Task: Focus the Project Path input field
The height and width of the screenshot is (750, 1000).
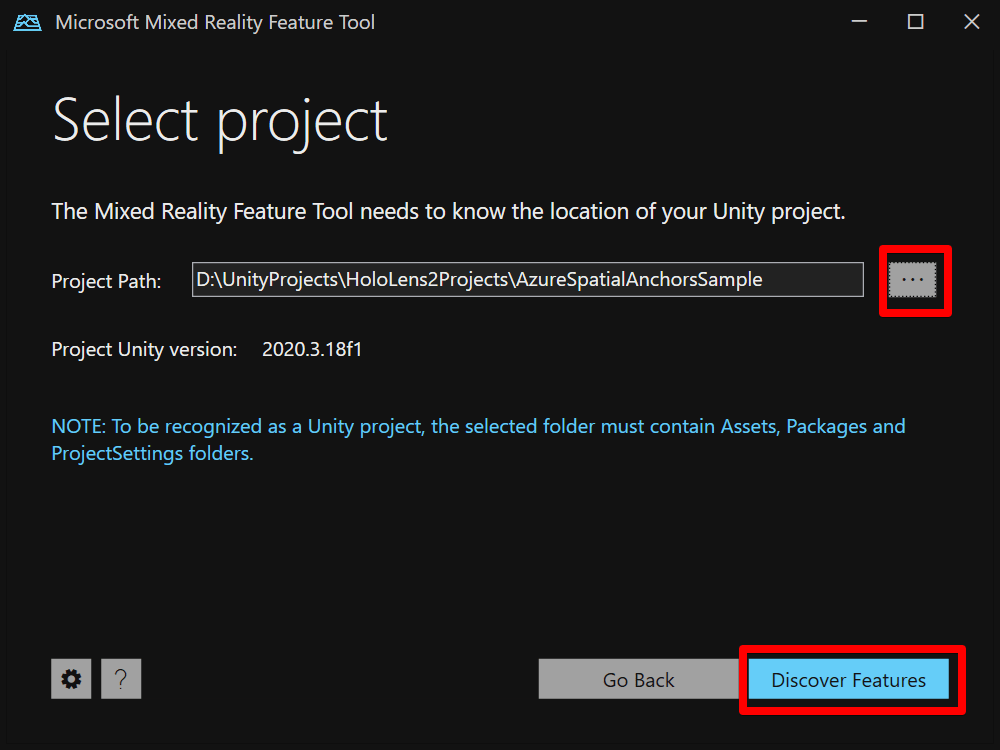Action: pos(527,279)
